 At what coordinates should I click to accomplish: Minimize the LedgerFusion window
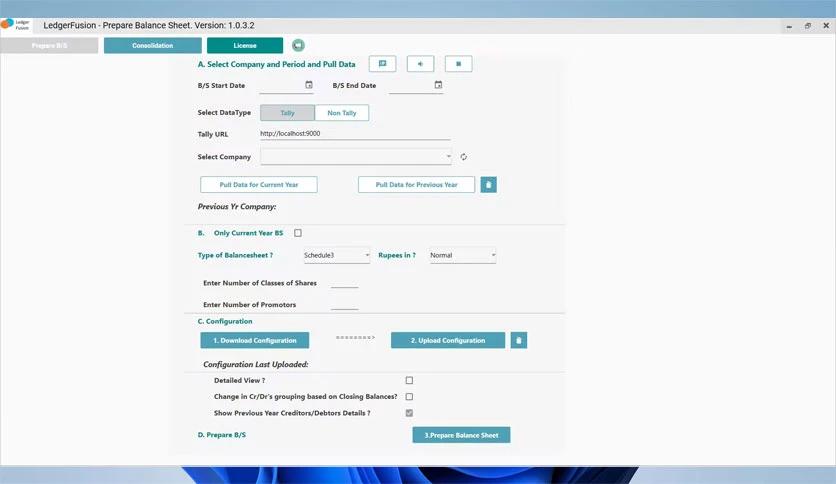pyautogui.click(x=789, y=26)
